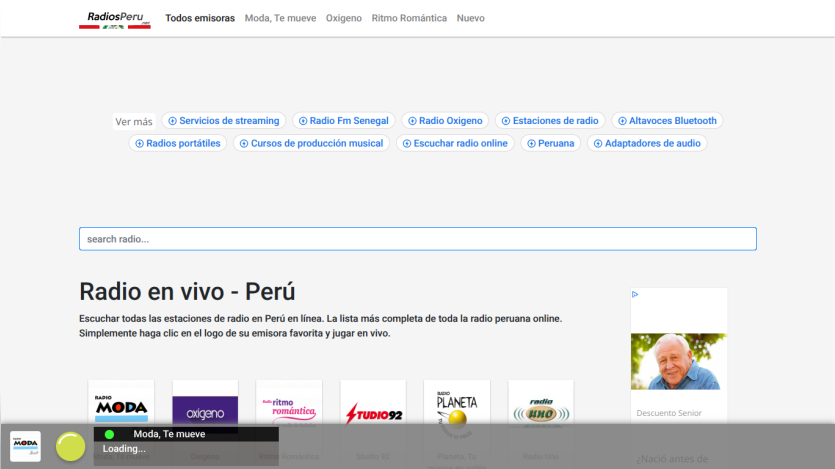Click the elderly man ad image
The height and width of the screenshot is (469, 835).
point(679,361)
